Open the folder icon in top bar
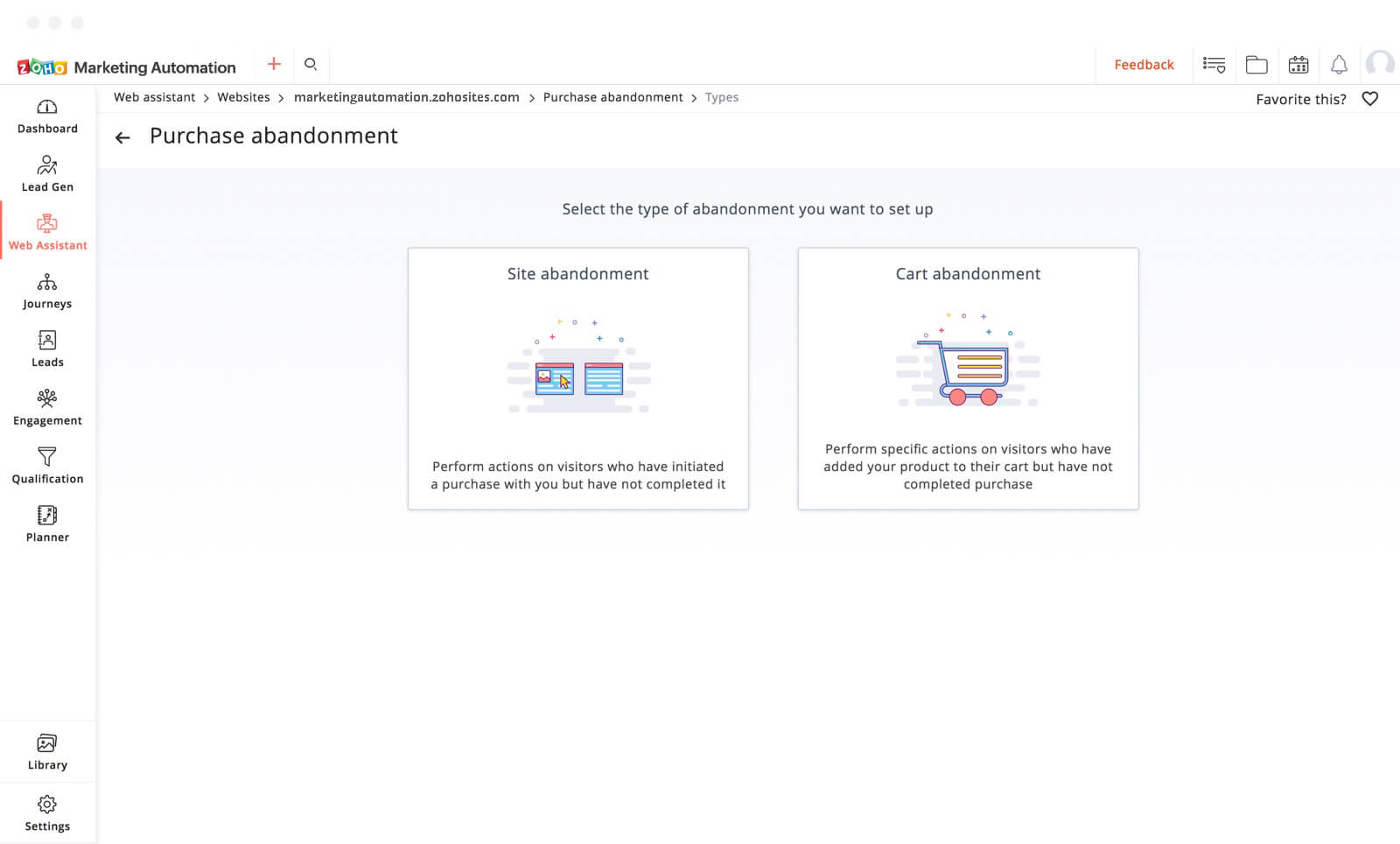The image size is (1400, 844). coord(1256,65)
